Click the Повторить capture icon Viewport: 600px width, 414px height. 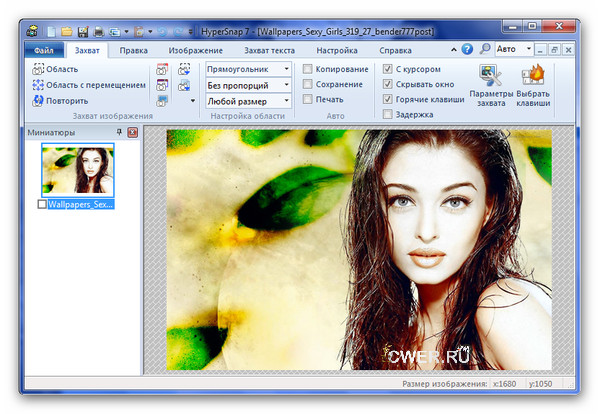coord(38,100)
